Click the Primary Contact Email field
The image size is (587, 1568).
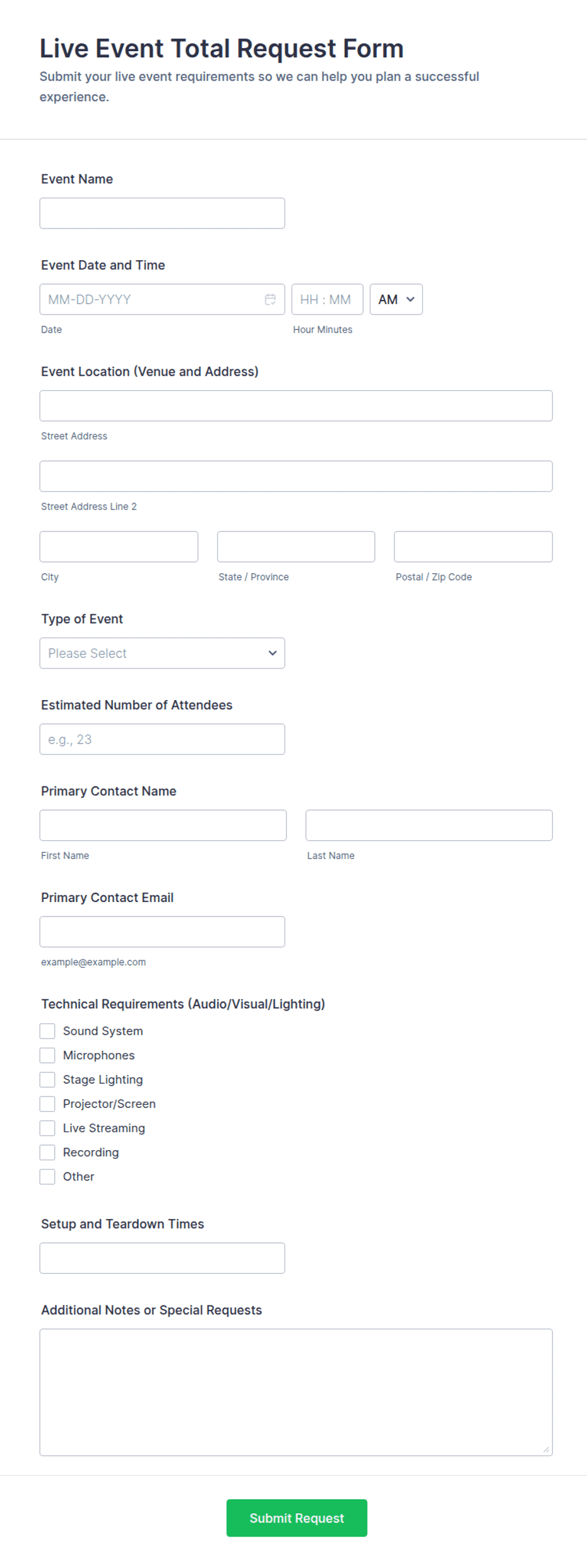(162, 932)
